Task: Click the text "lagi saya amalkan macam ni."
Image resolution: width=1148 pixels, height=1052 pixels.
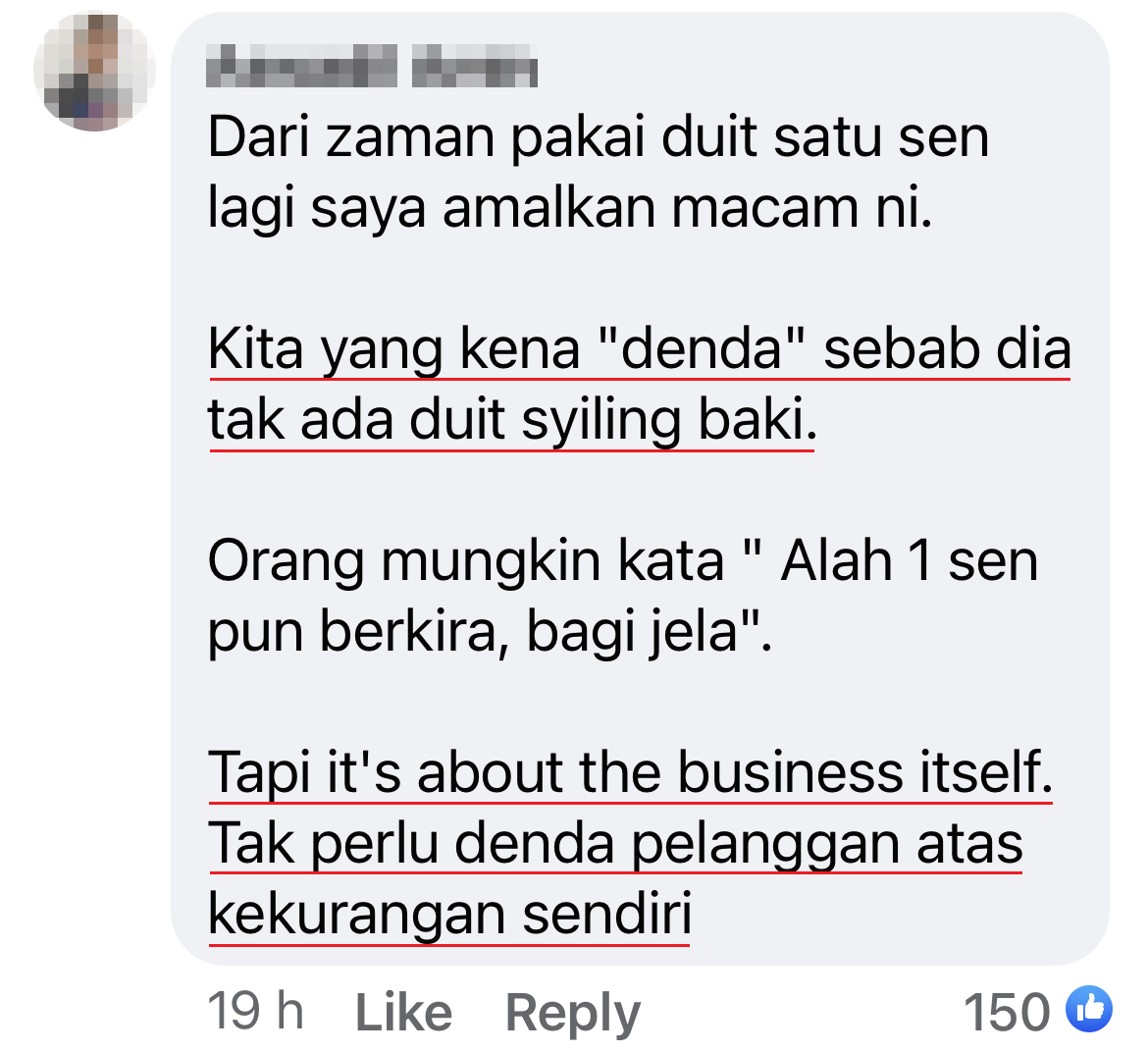Action: [x=570, y=209]
